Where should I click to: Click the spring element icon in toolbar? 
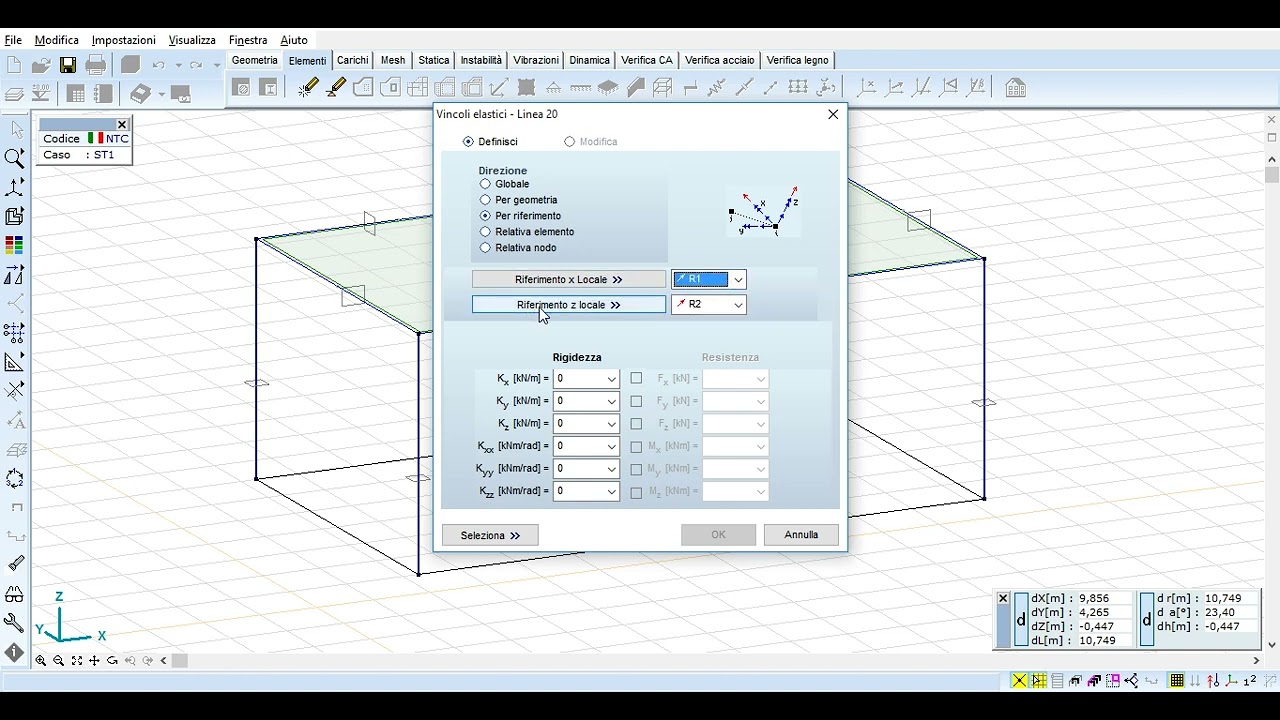[716, 88]
